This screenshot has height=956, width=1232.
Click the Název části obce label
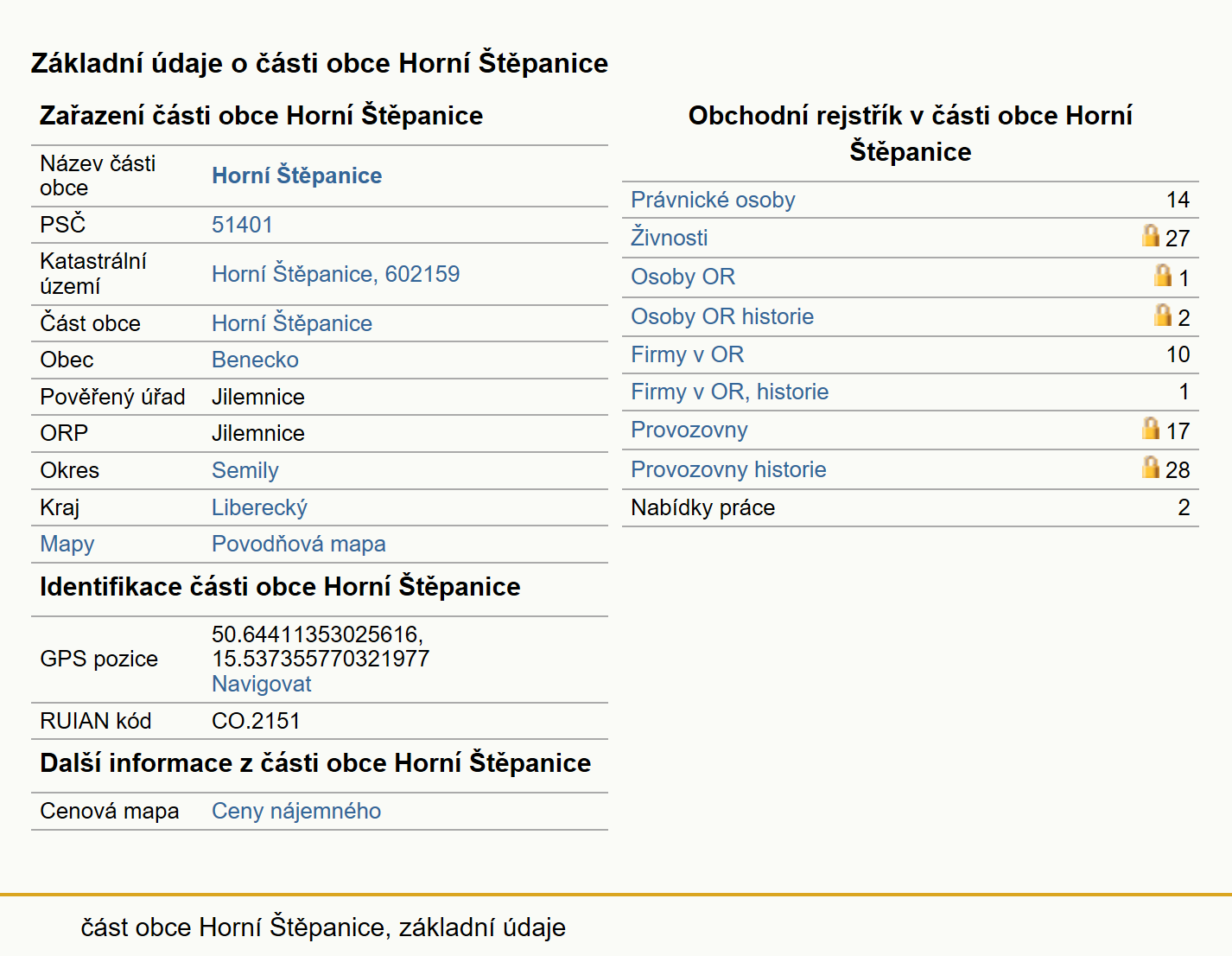pos(98,175)
